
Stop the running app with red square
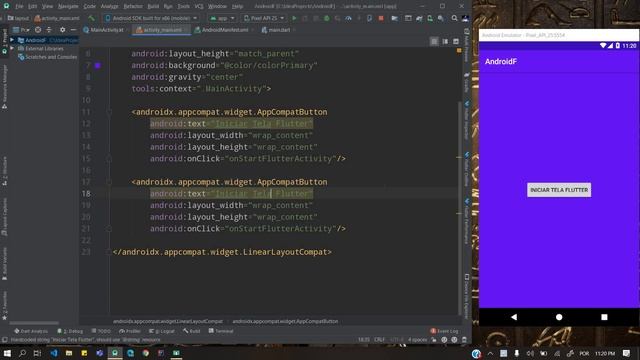click(x=381, y=18)
